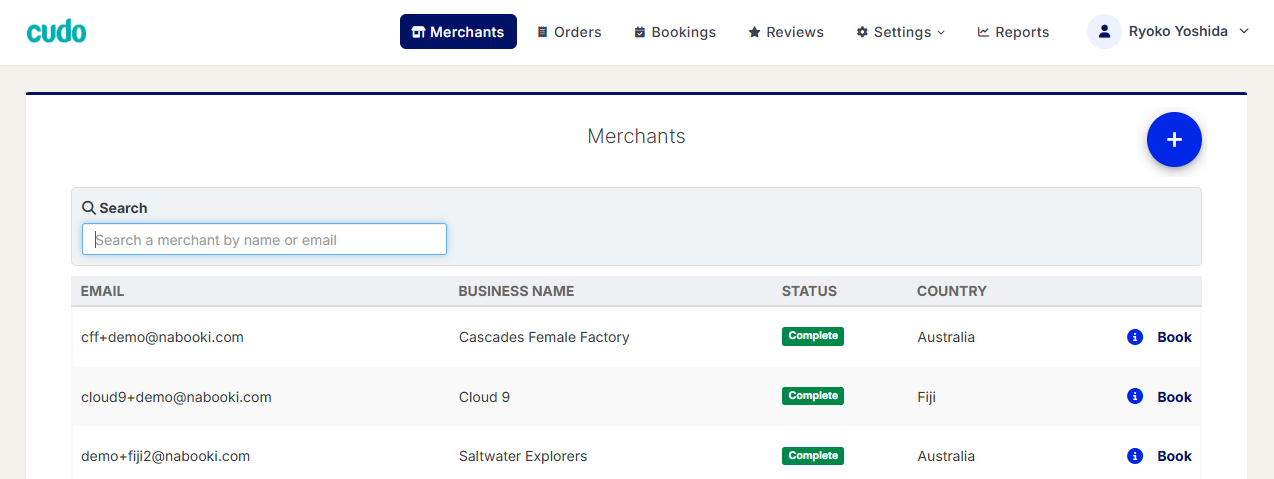Click the cudo logo
This screenshot has width=1274, height=479.
click(x=57, y=32)
